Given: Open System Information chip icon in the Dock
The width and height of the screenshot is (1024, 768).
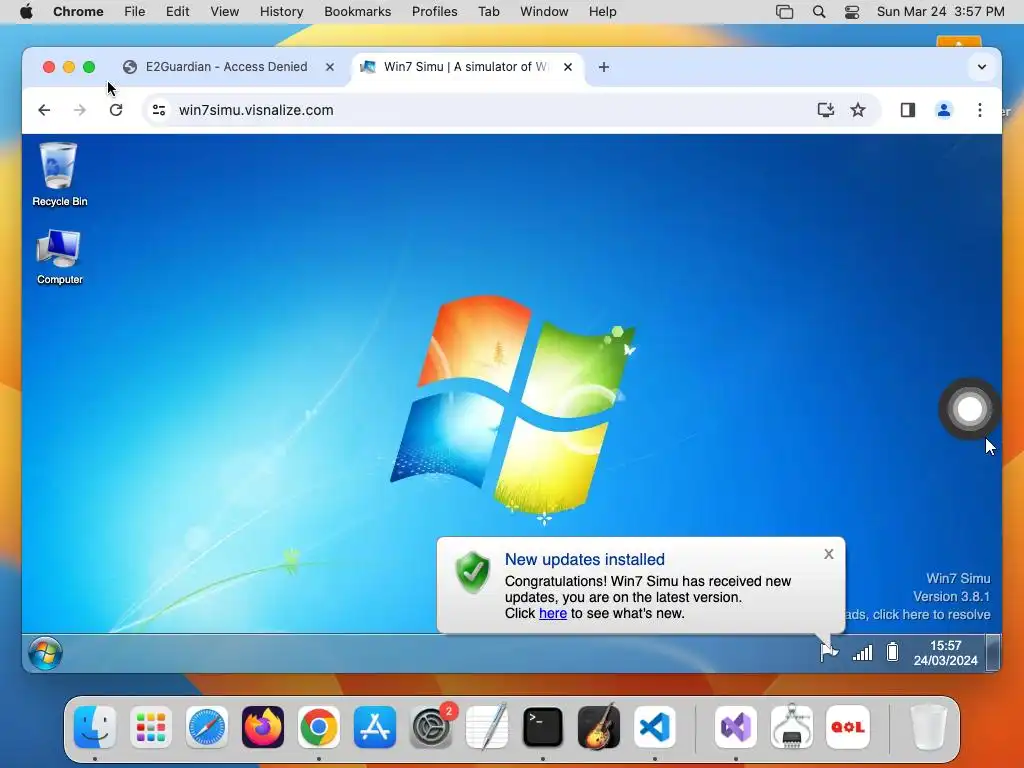Looking at the screenshot, I should [x=792, y=727].
